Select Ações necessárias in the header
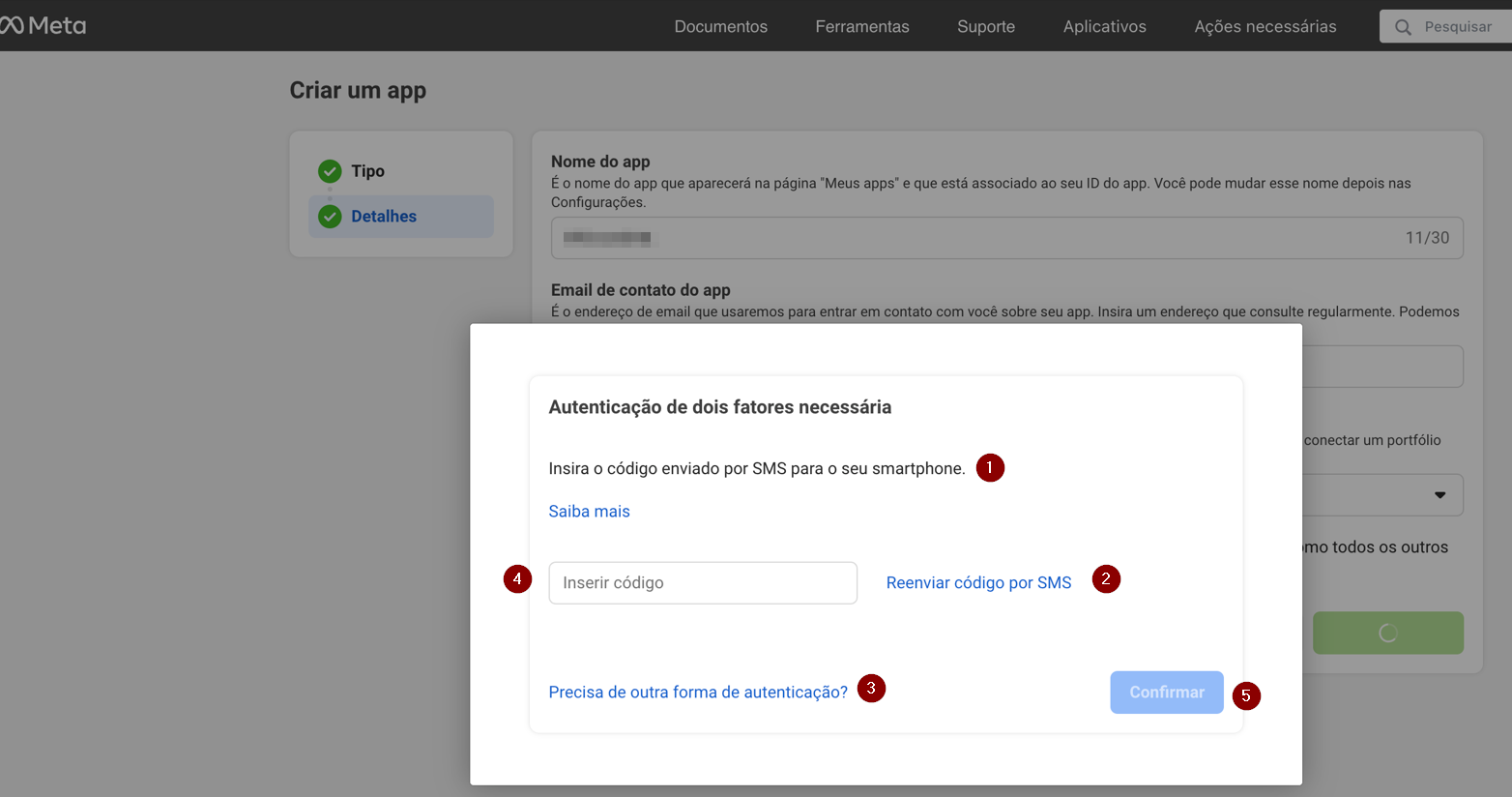 point(1265,27)
